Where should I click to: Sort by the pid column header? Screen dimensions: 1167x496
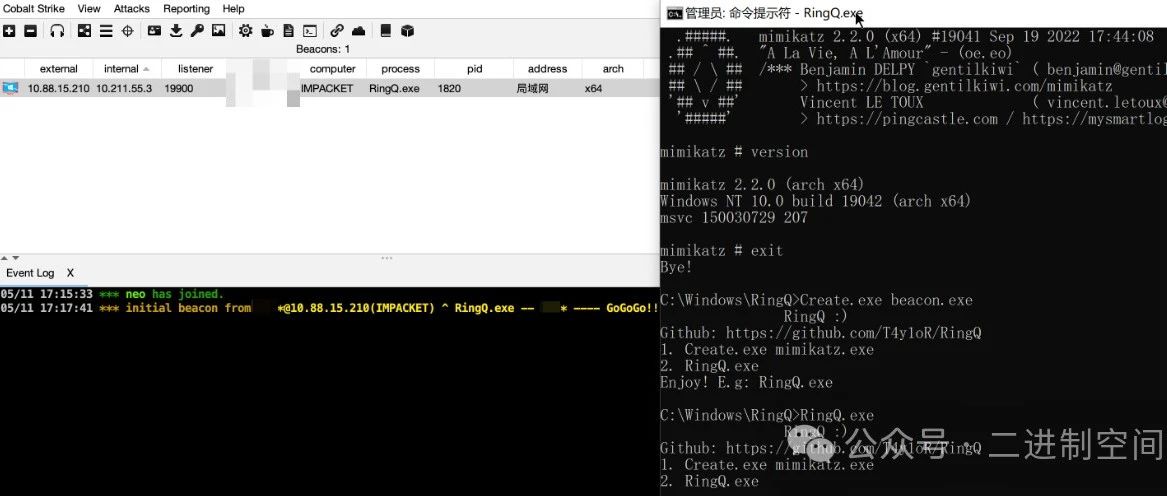(475, 69)
